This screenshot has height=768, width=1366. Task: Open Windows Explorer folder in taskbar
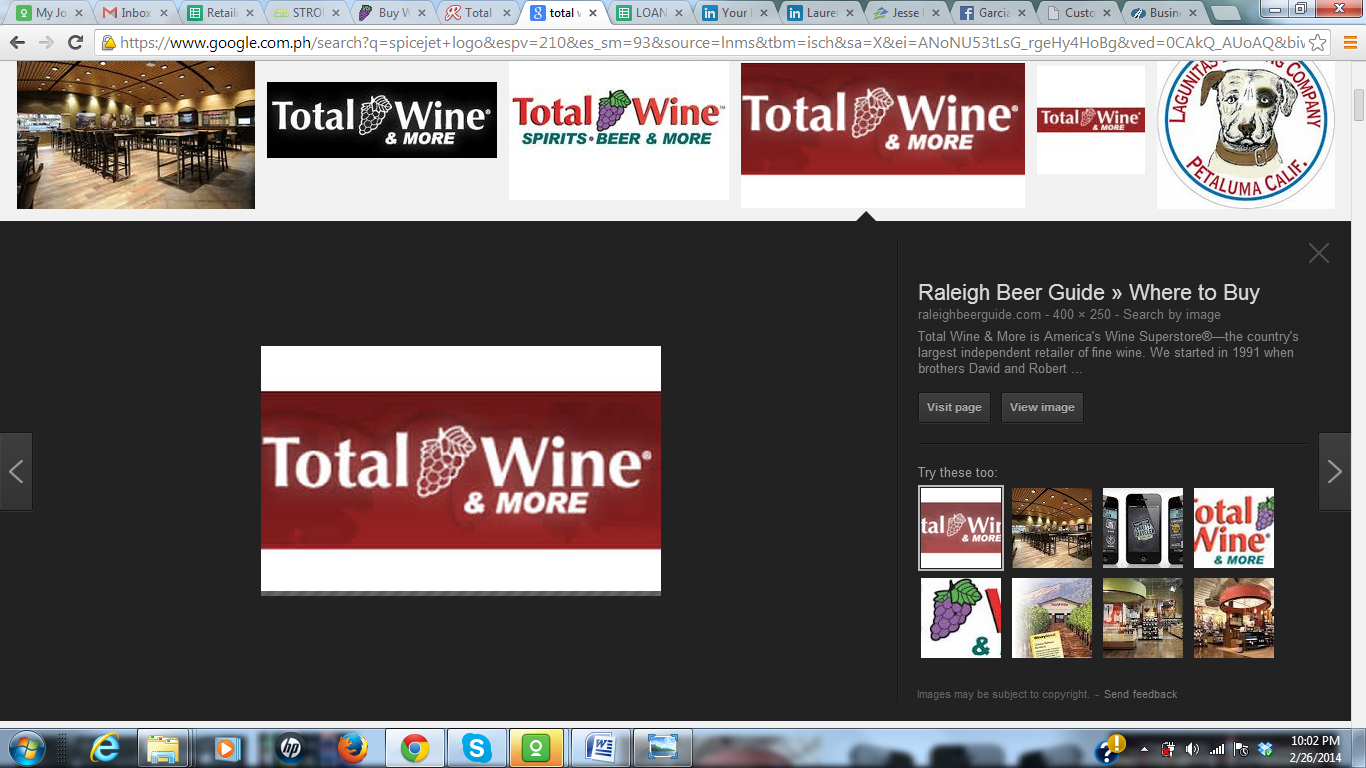162,748
